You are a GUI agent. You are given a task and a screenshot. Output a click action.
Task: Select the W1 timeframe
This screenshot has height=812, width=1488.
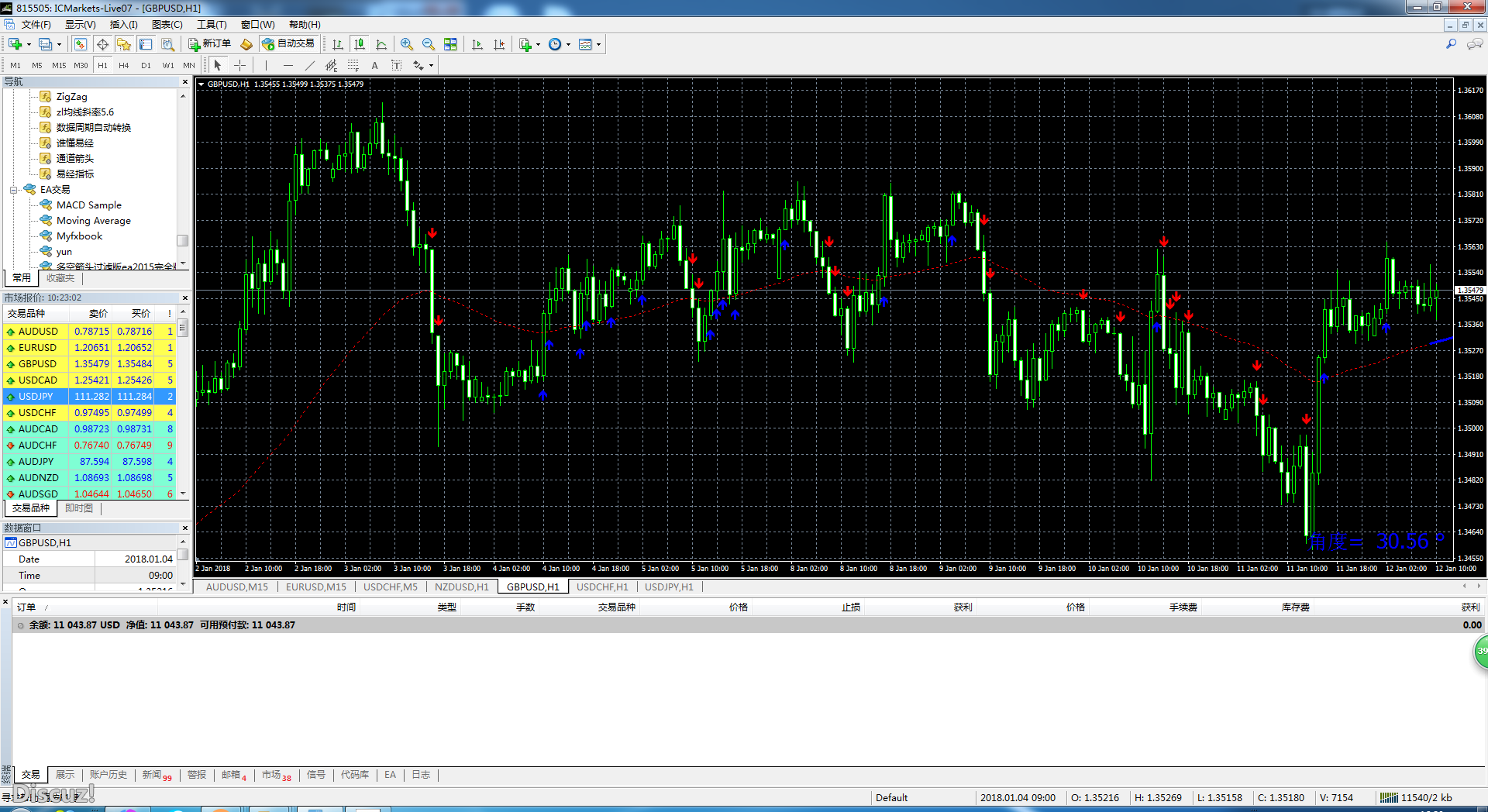(x=168, y=66)
